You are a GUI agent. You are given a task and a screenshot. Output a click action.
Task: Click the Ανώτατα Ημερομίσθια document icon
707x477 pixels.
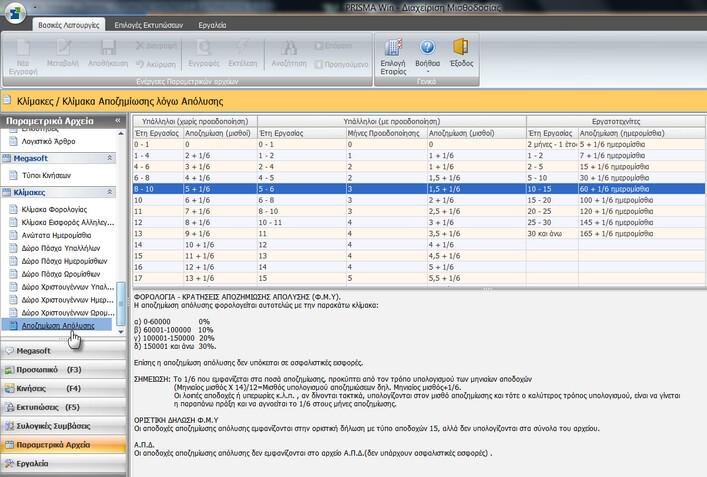pos(14,235)
